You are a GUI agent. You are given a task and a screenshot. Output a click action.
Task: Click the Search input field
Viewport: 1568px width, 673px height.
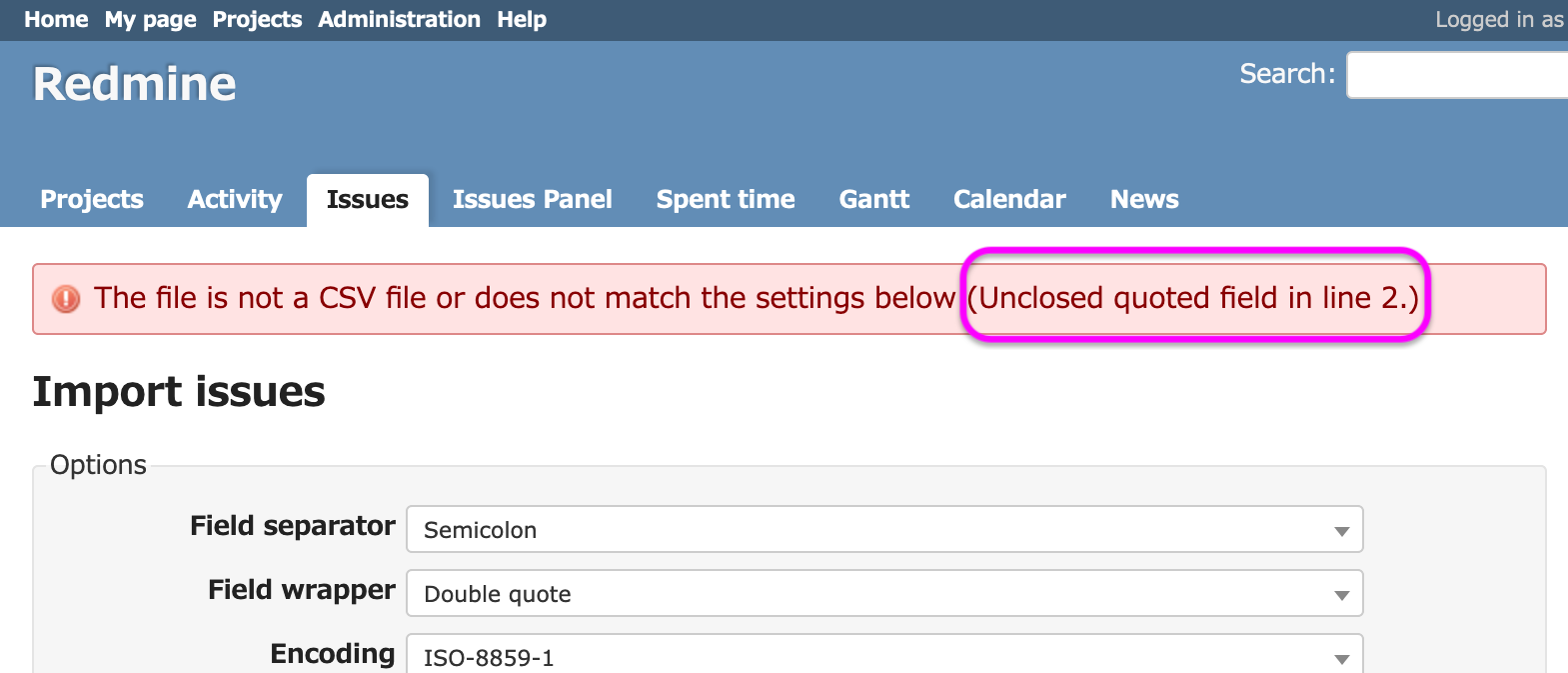click(1457, 75)
